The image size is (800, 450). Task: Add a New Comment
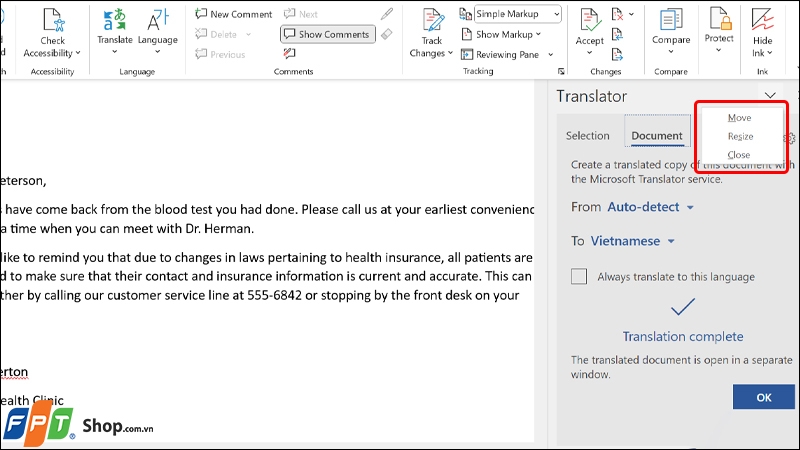234,14
